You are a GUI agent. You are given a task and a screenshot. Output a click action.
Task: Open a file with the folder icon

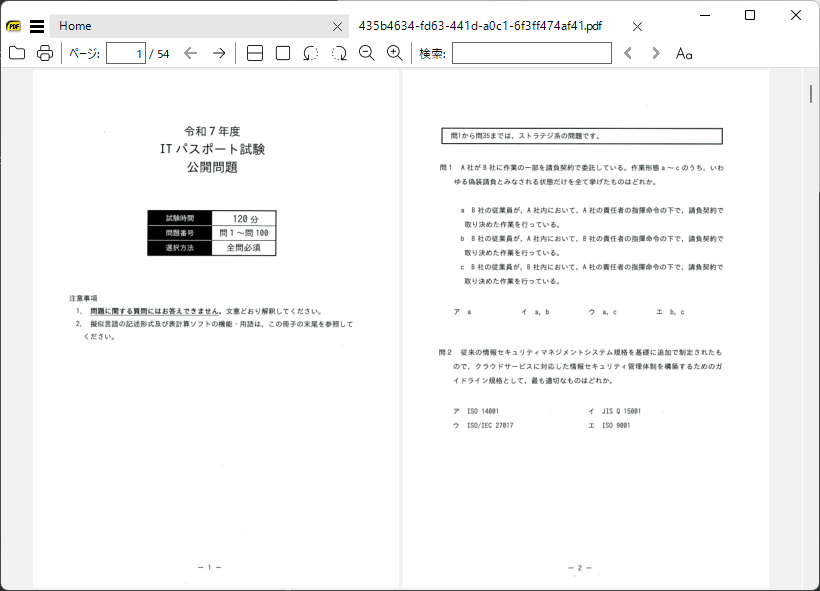[17, 53]
